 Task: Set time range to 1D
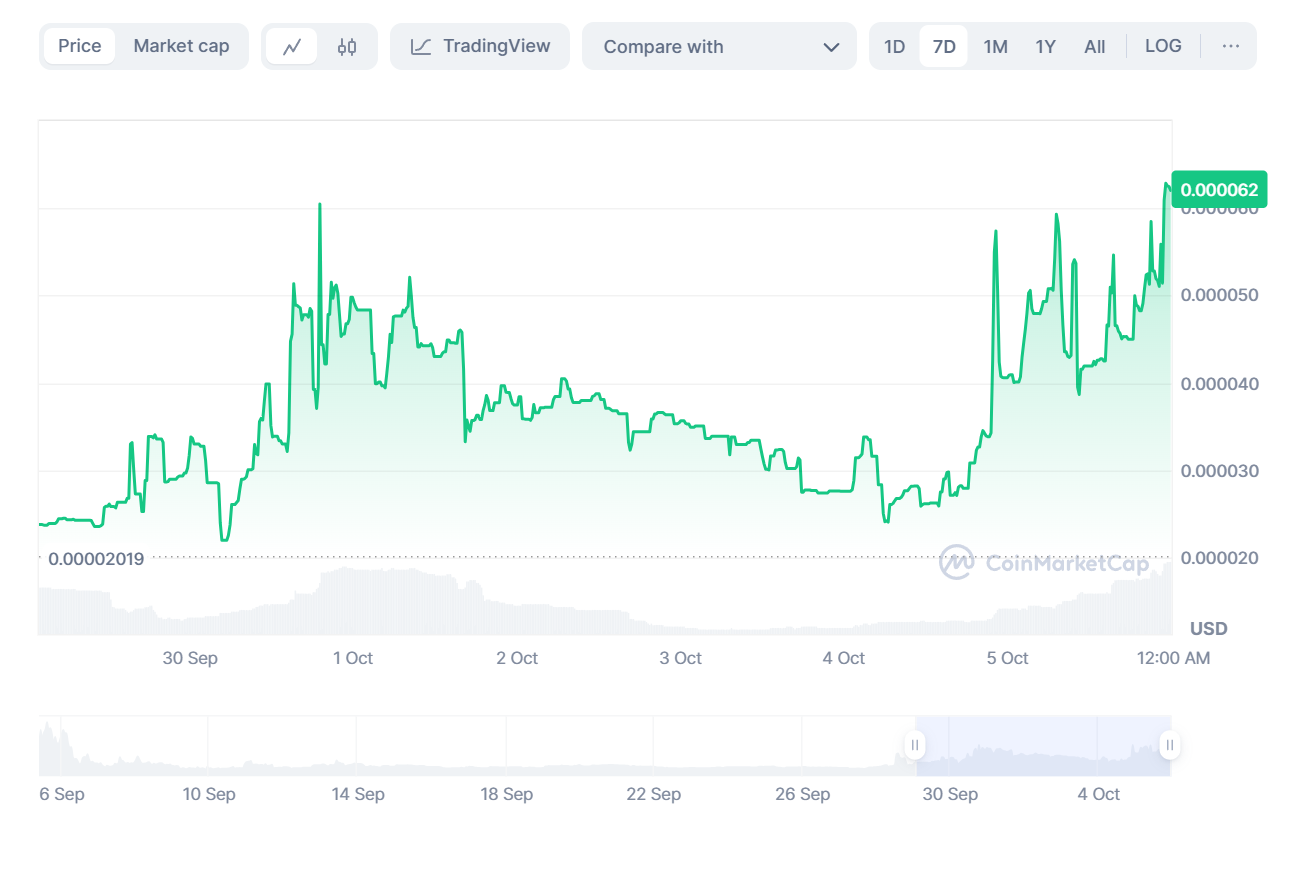[895, 47]
